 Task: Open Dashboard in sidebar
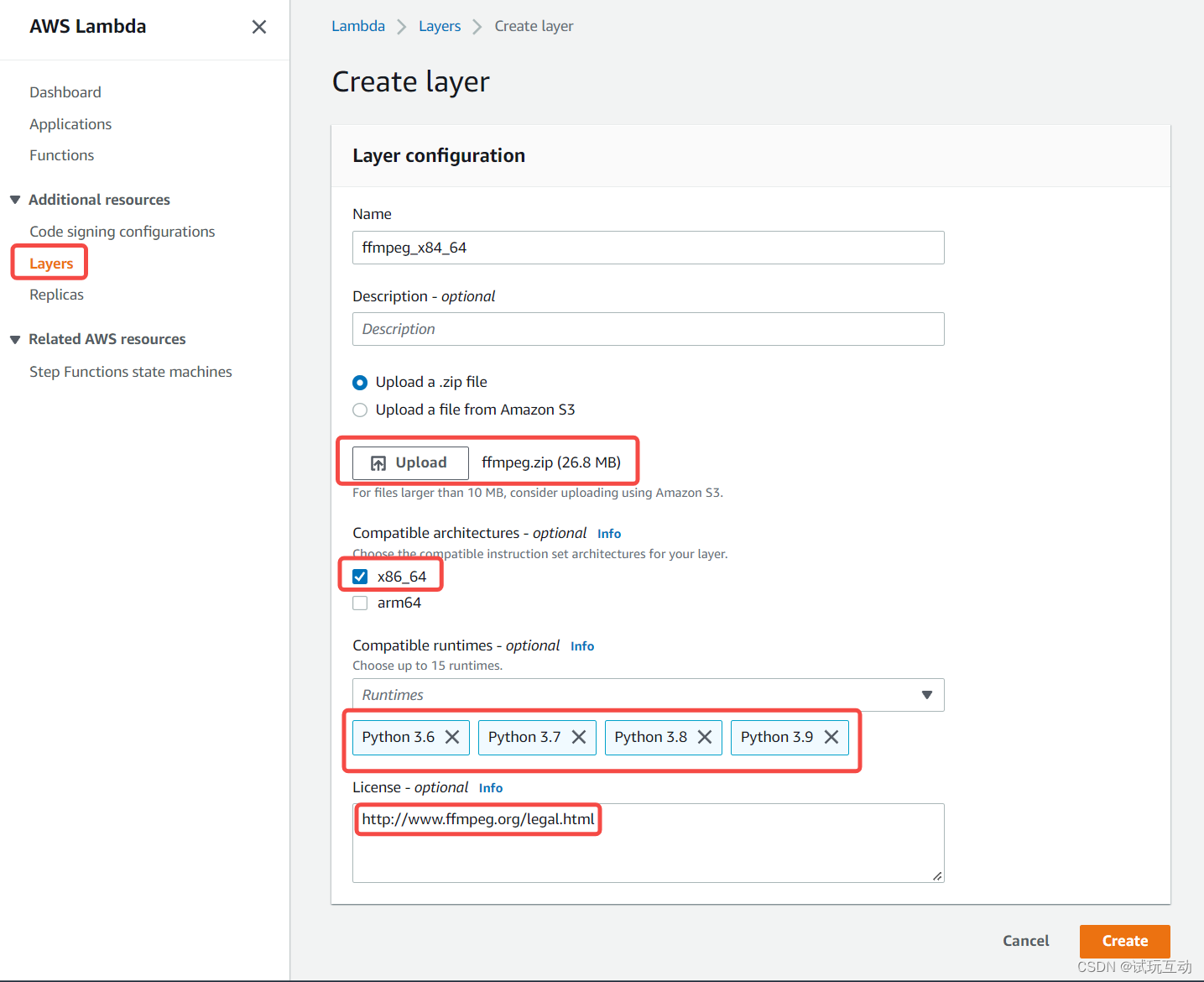65,92
